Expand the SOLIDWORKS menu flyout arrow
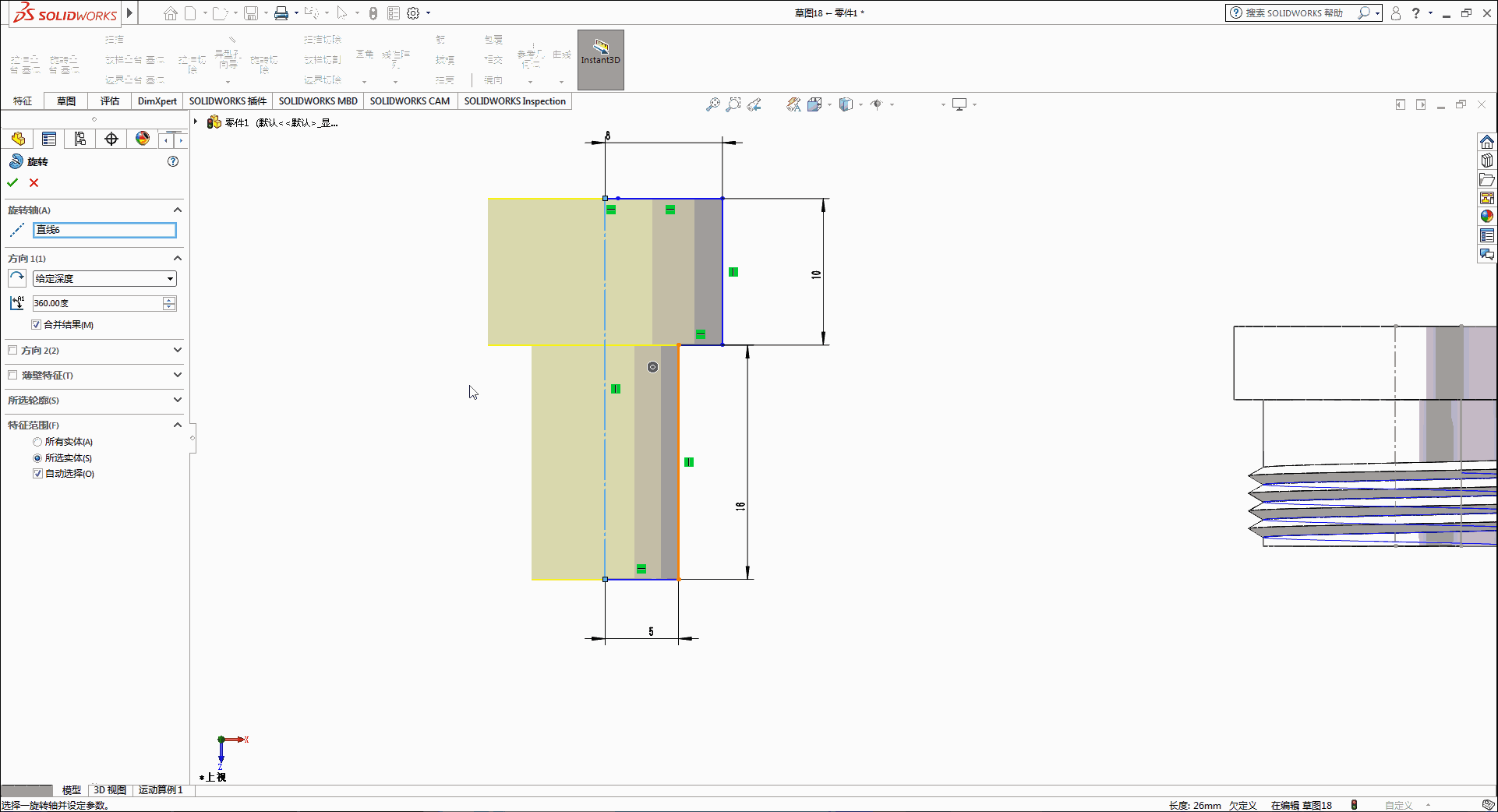 coord(130,12)
